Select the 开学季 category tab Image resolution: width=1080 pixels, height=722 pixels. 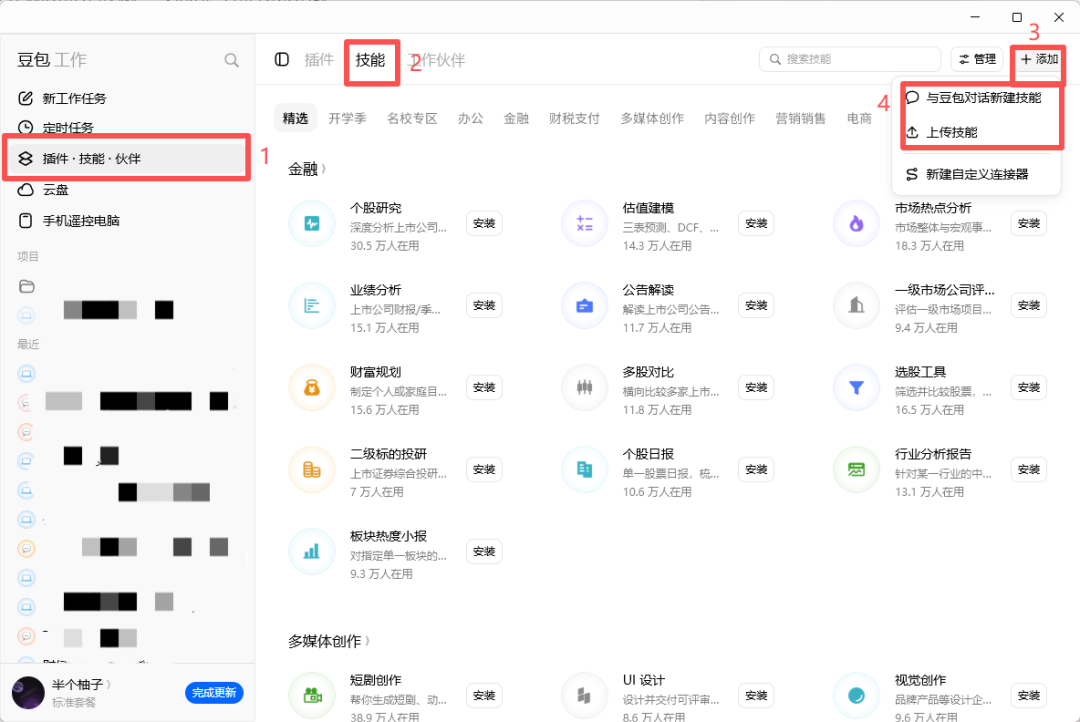(x=347, y=118)
